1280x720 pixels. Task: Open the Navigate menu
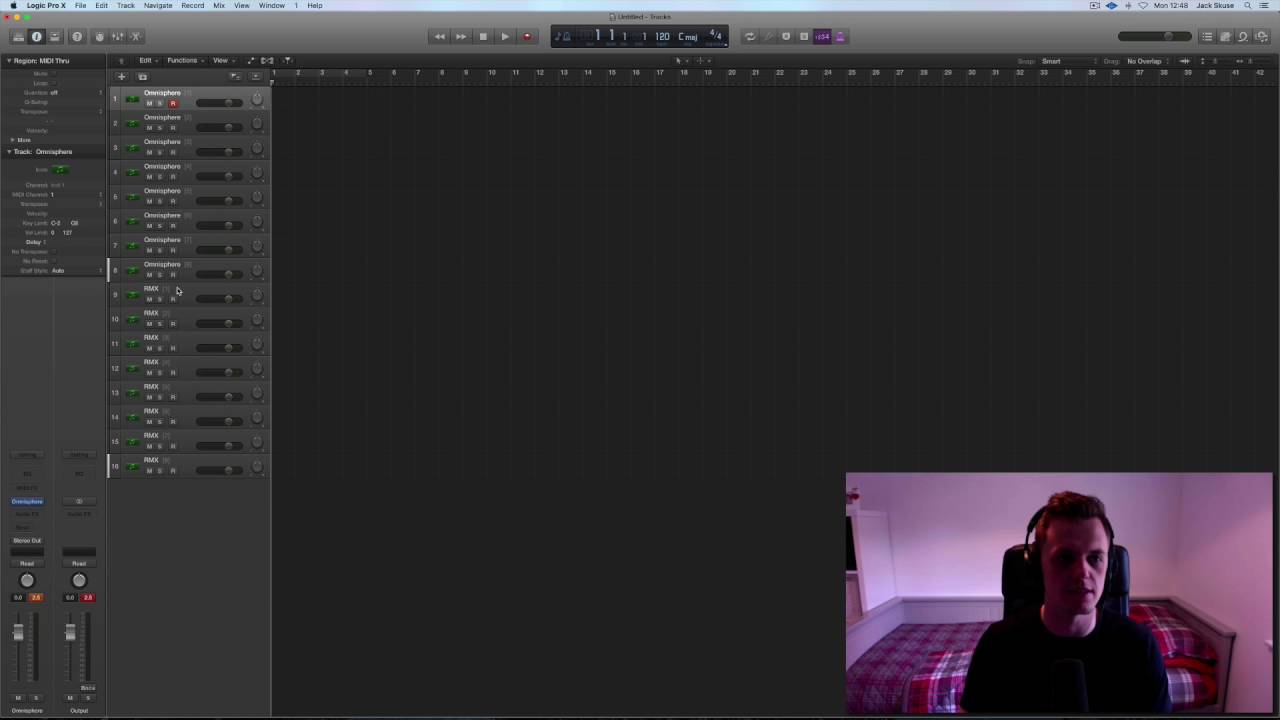tap(158, 6)
